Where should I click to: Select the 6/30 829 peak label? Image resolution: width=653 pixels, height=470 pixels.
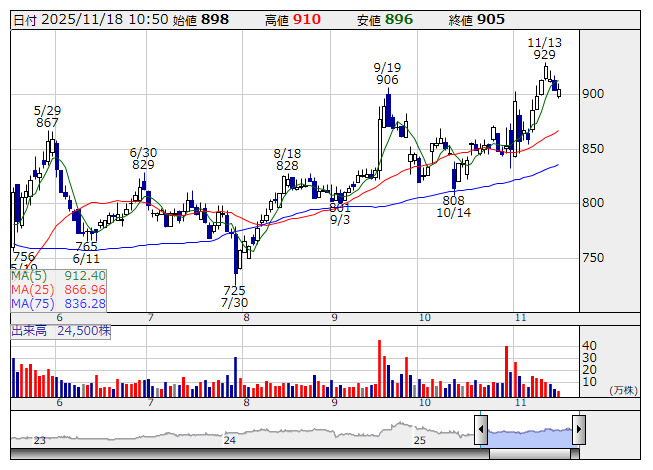(x=143, y=159)
